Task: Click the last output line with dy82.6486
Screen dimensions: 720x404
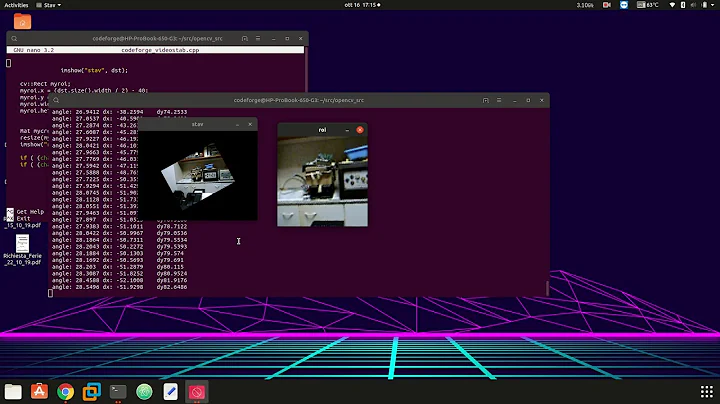Action: (119, 287)
